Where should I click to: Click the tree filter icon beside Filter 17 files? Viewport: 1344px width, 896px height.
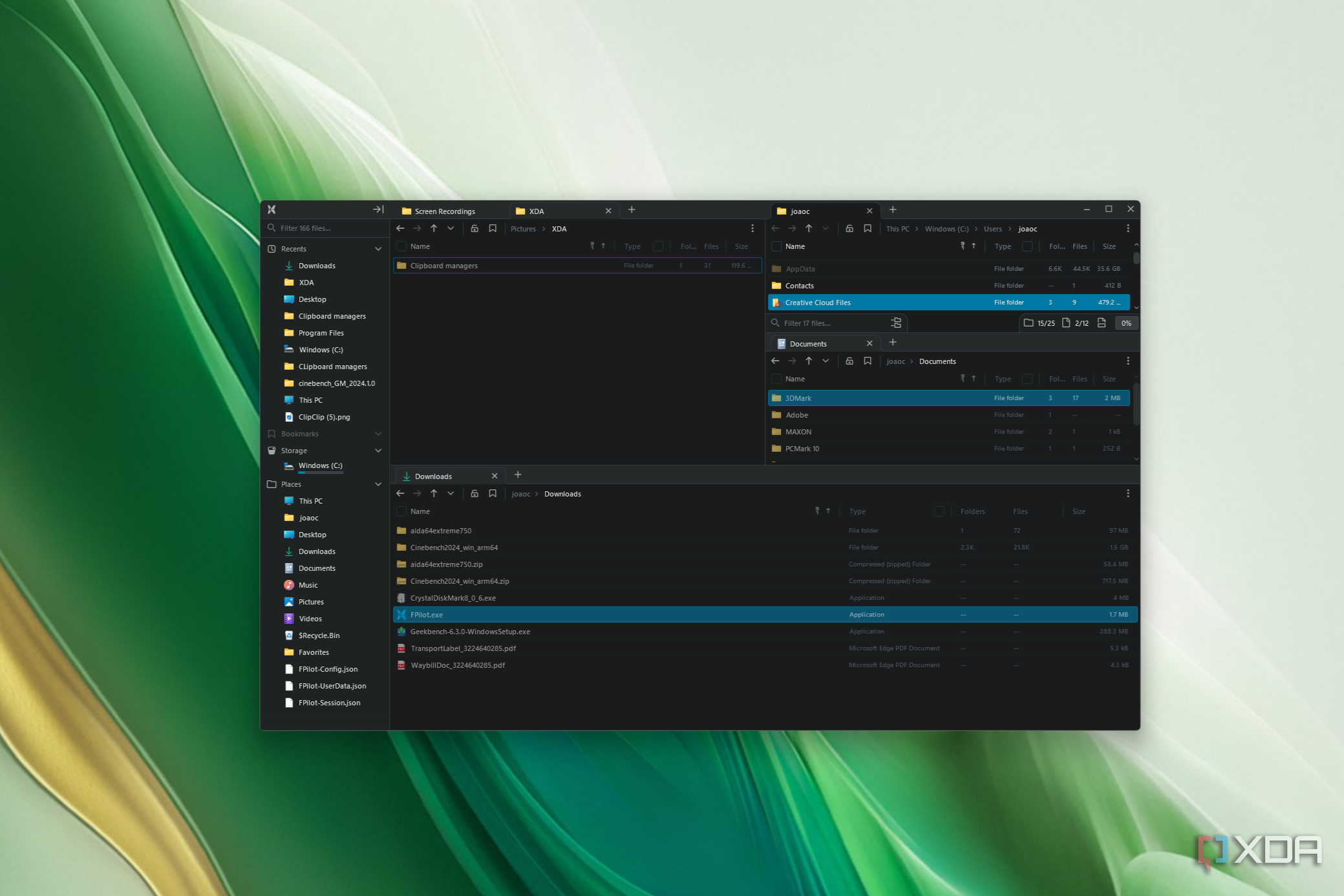(896, 323)
